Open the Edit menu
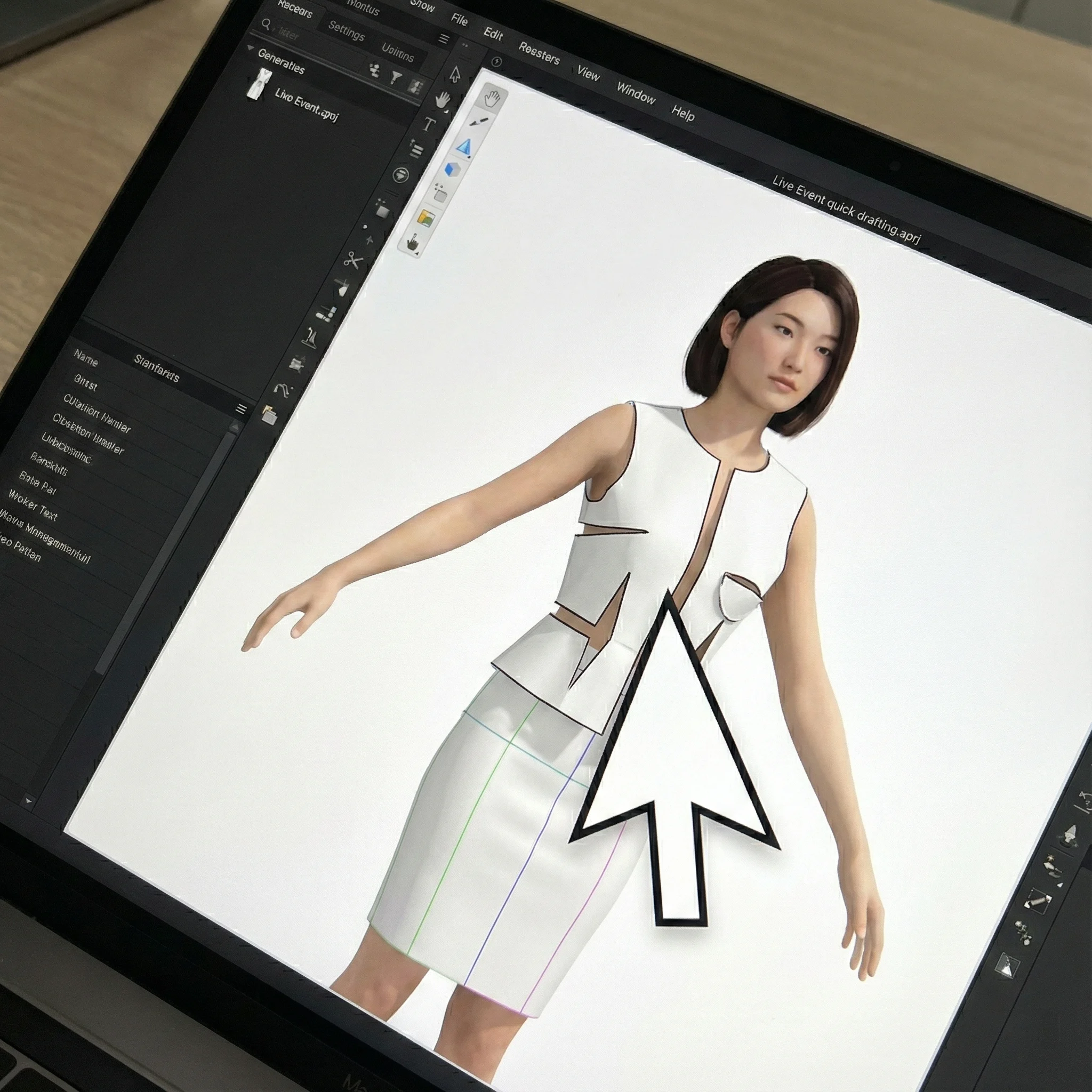The image size is (1092, 1092). coord(493,35)
